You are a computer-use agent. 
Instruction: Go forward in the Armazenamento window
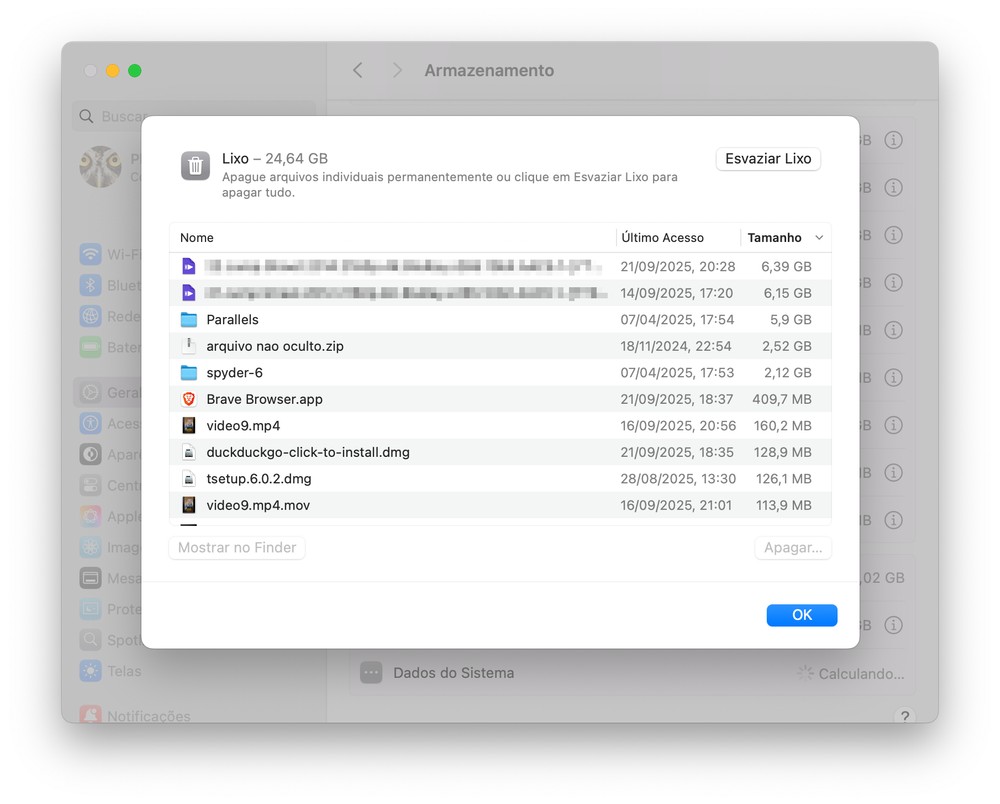tap(397, 70)
